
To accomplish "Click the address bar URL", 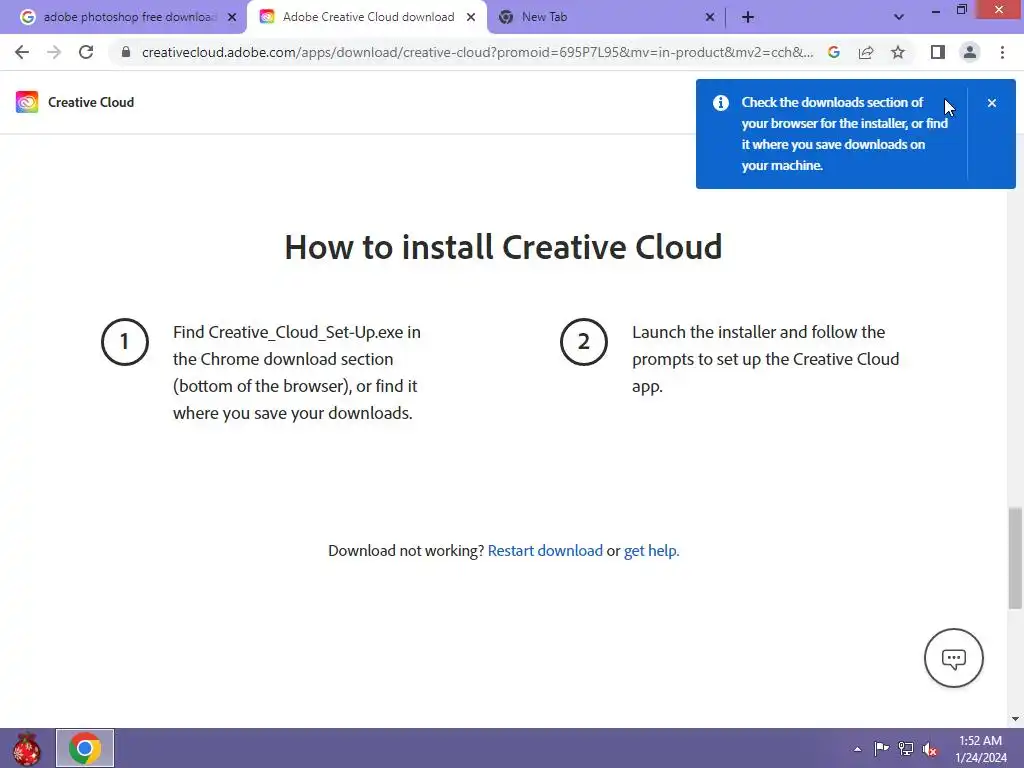I will tap(477, 52).
